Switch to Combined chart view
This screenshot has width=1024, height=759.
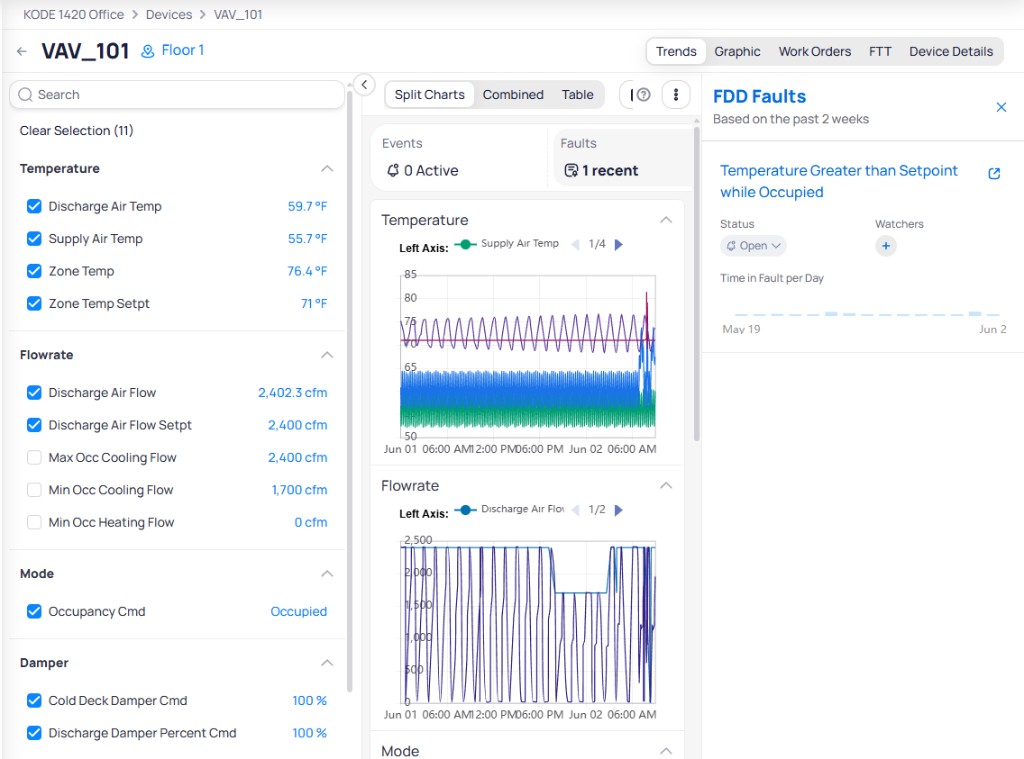(x=513, y=95)
